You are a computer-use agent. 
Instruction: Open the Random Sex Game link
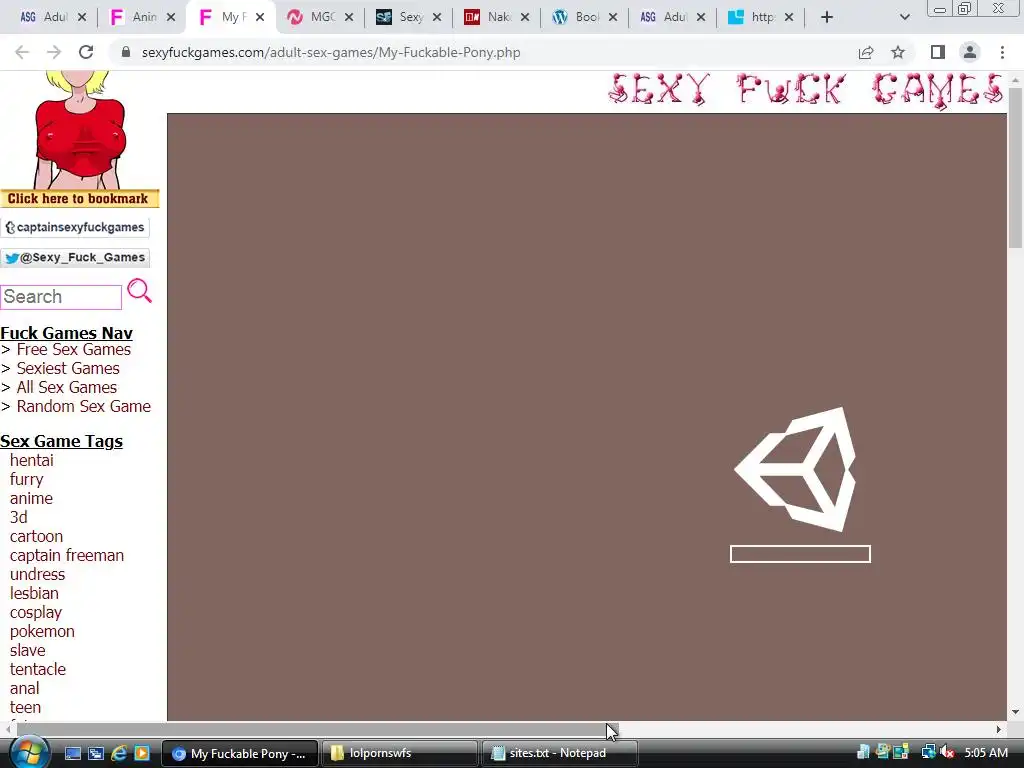click(x=84, y=406)
